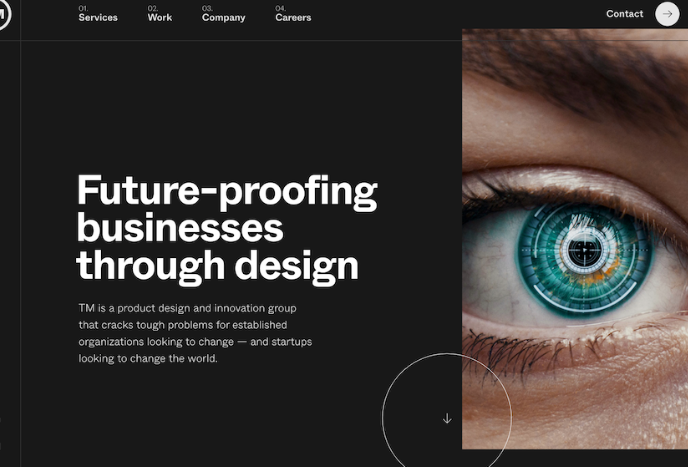Click the downward scroll arrow icon

[447, 418]
